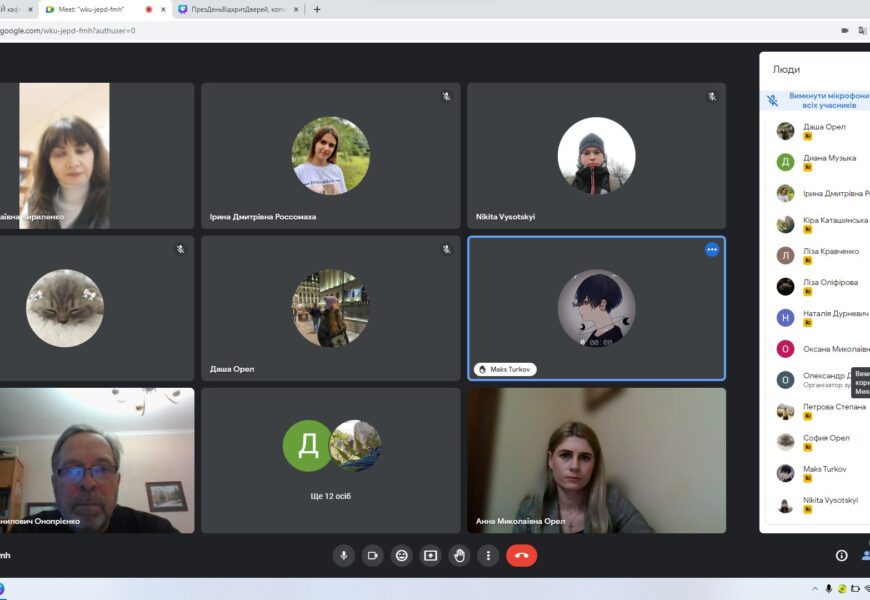This screenshot has width=870, height=600.
Task: Select Діана Музика in the people list
Action: tap(828, 158)
